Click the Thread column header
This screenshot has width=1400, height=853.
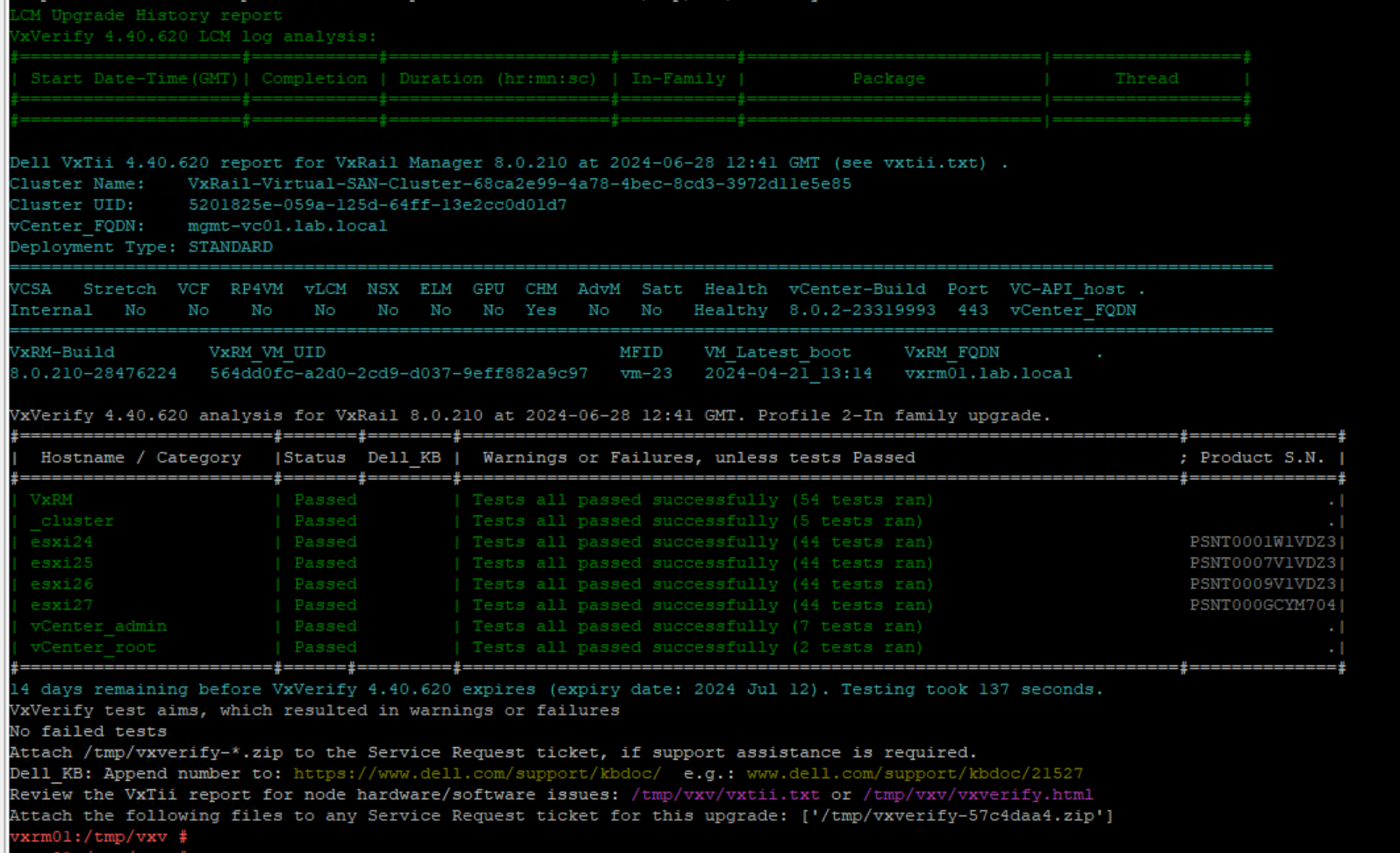tap(1146, 78)
